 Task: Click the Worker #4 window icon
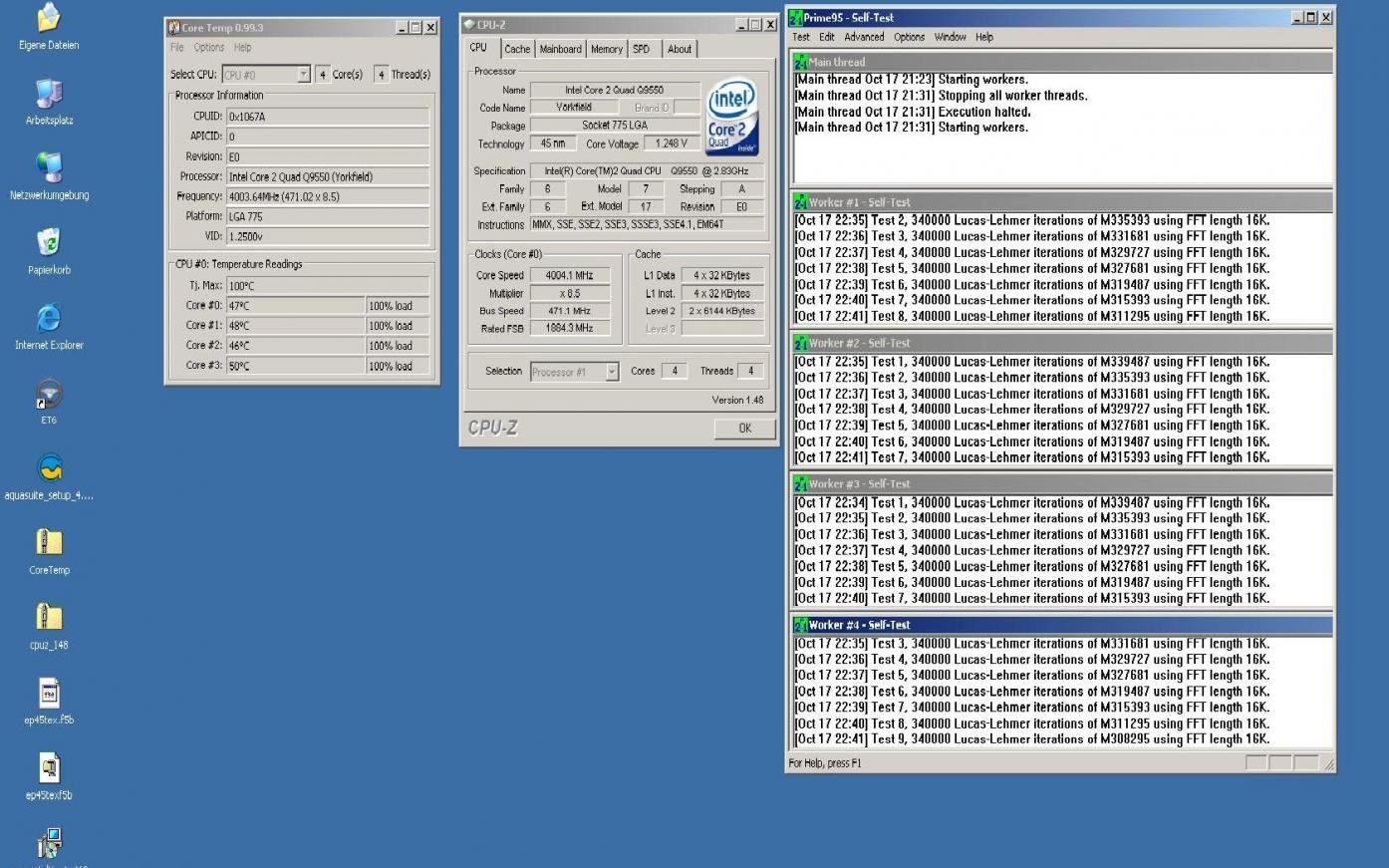tap(800, 625)
